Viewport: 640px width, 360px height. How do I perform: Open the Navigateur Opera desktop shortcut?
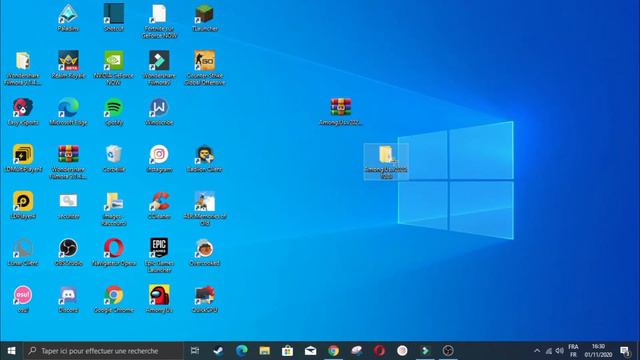(x=114, y=252)
